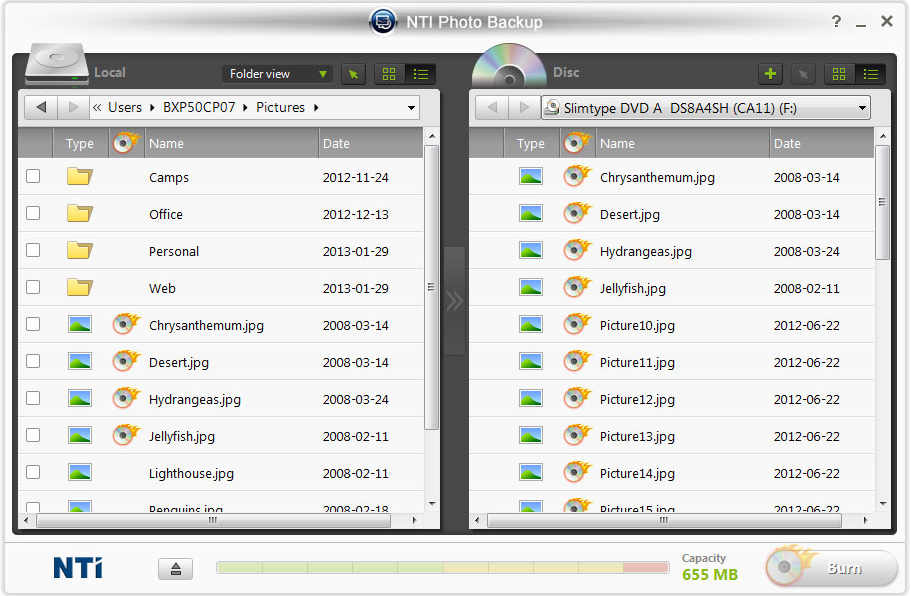Sort Disc list by Name column
The width and height of the screenshot is (911, 596).
coord(682,143)
